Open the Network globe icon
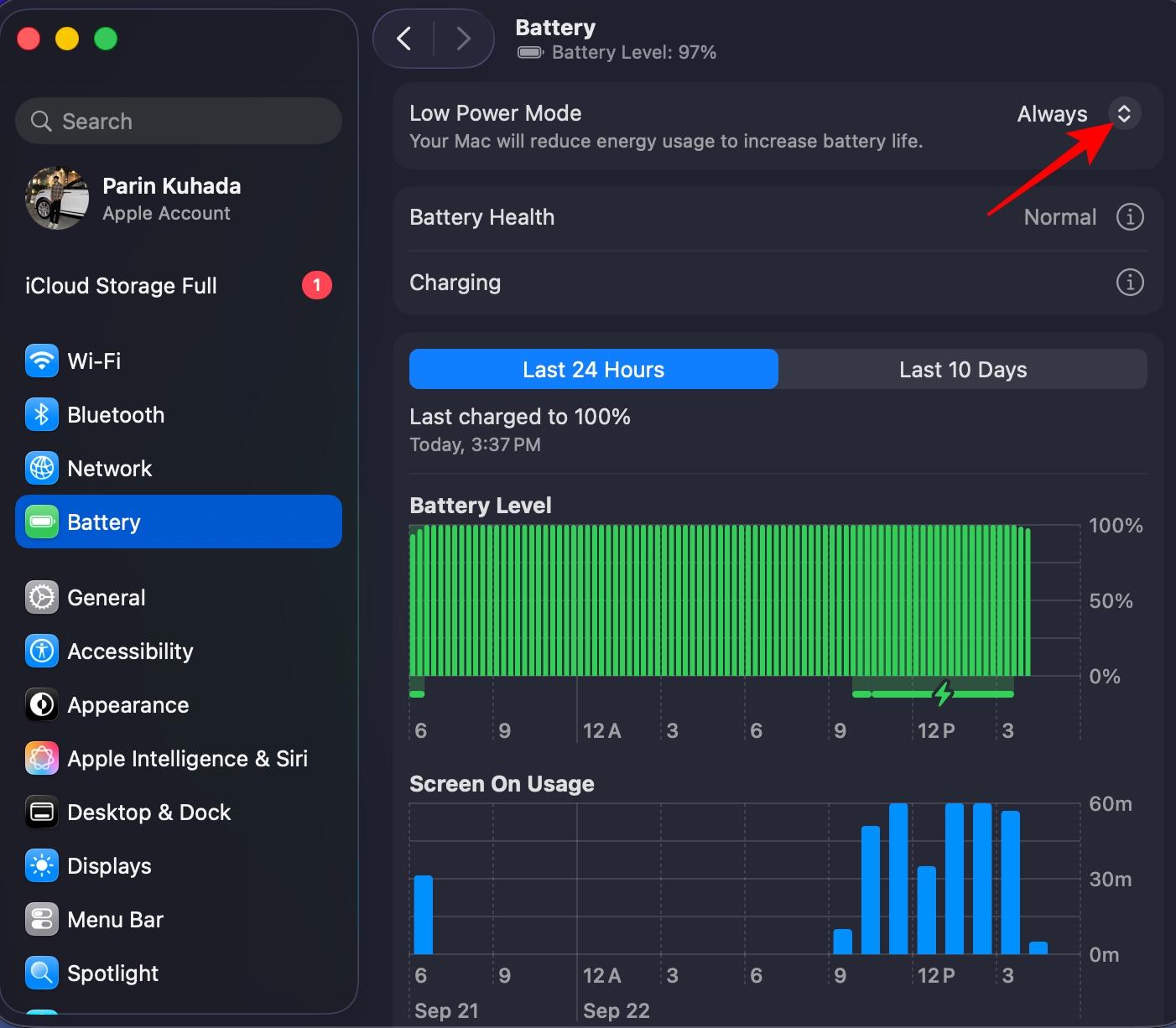The image size is (1176, 1028). click(42, 469)
